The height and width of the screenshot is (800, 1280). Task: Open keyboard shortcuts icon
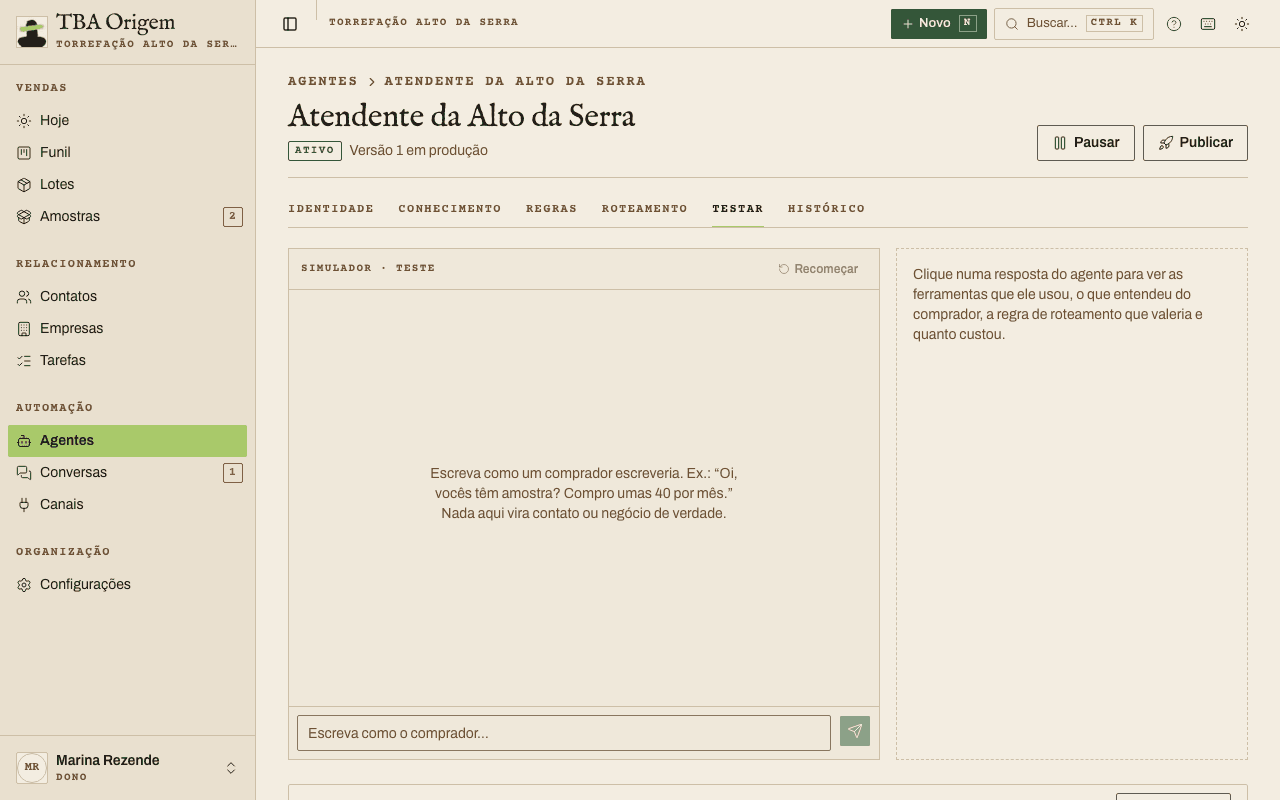[x=1208, y=24]
